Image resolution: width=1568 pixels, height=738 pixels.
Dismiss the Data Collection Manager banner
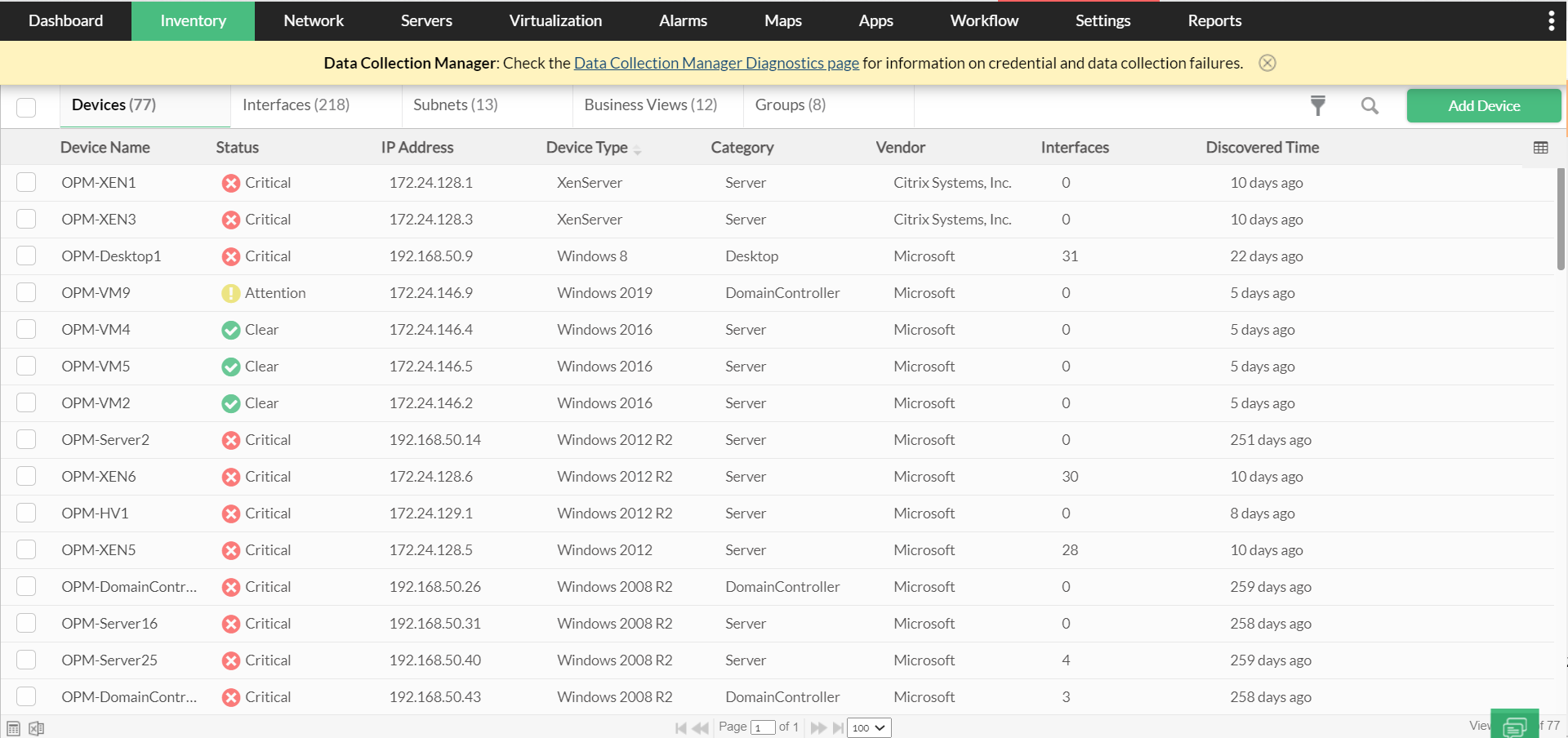coord(1267,63)
